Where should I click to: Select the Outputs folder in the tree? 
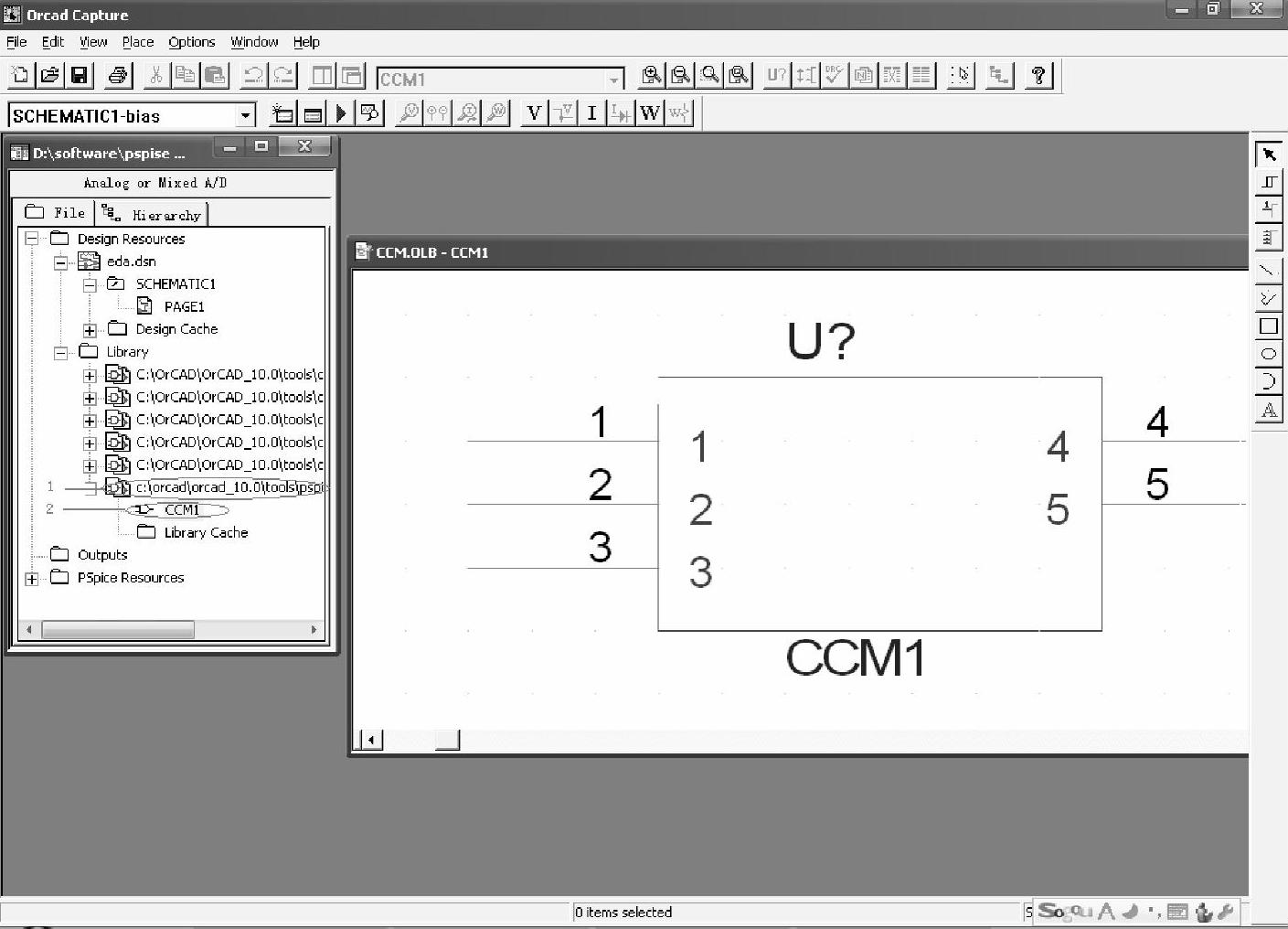(102, 555)
